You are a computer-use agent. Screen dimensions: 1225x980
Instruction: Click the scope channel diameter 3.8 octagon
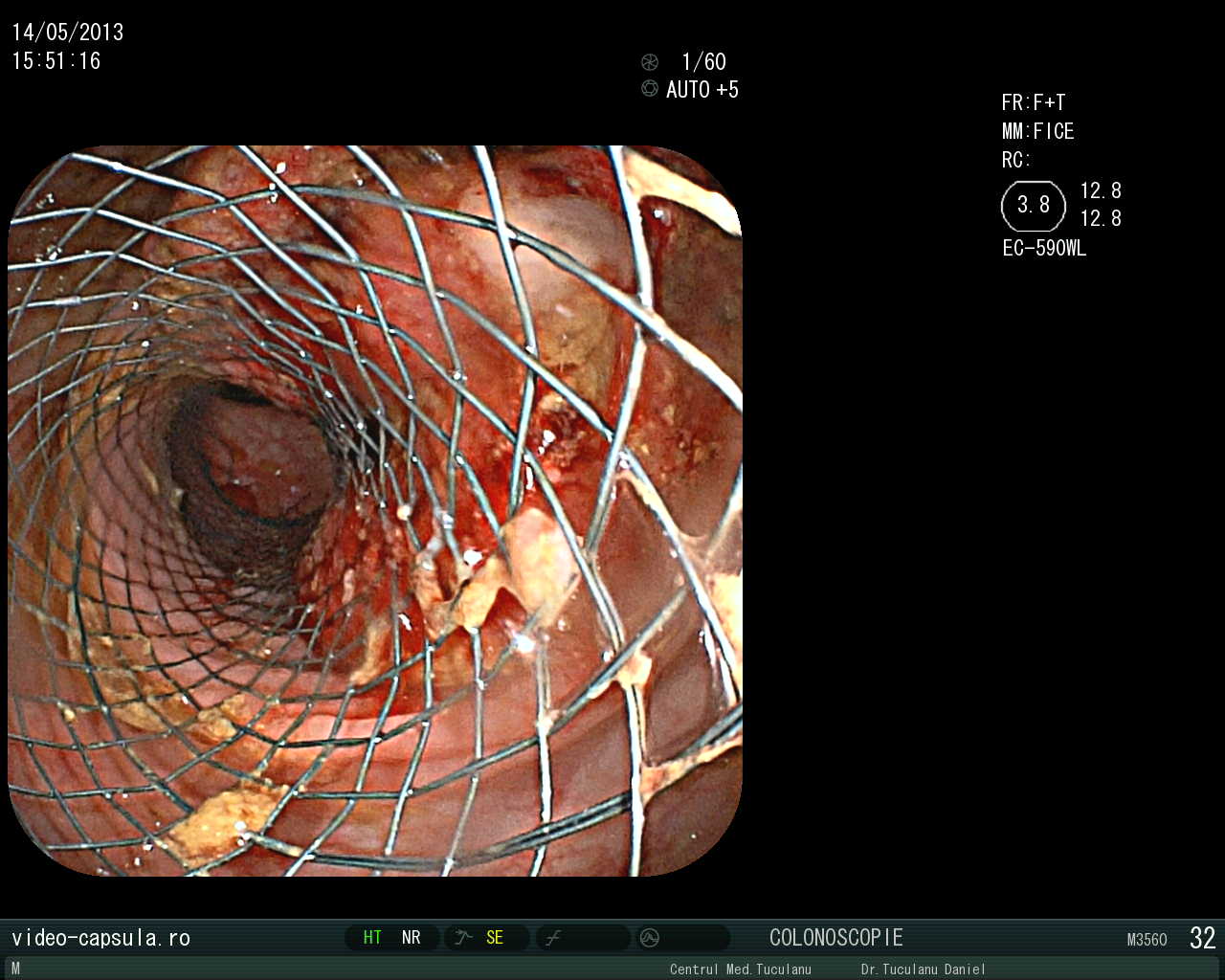coord(1034,205)
